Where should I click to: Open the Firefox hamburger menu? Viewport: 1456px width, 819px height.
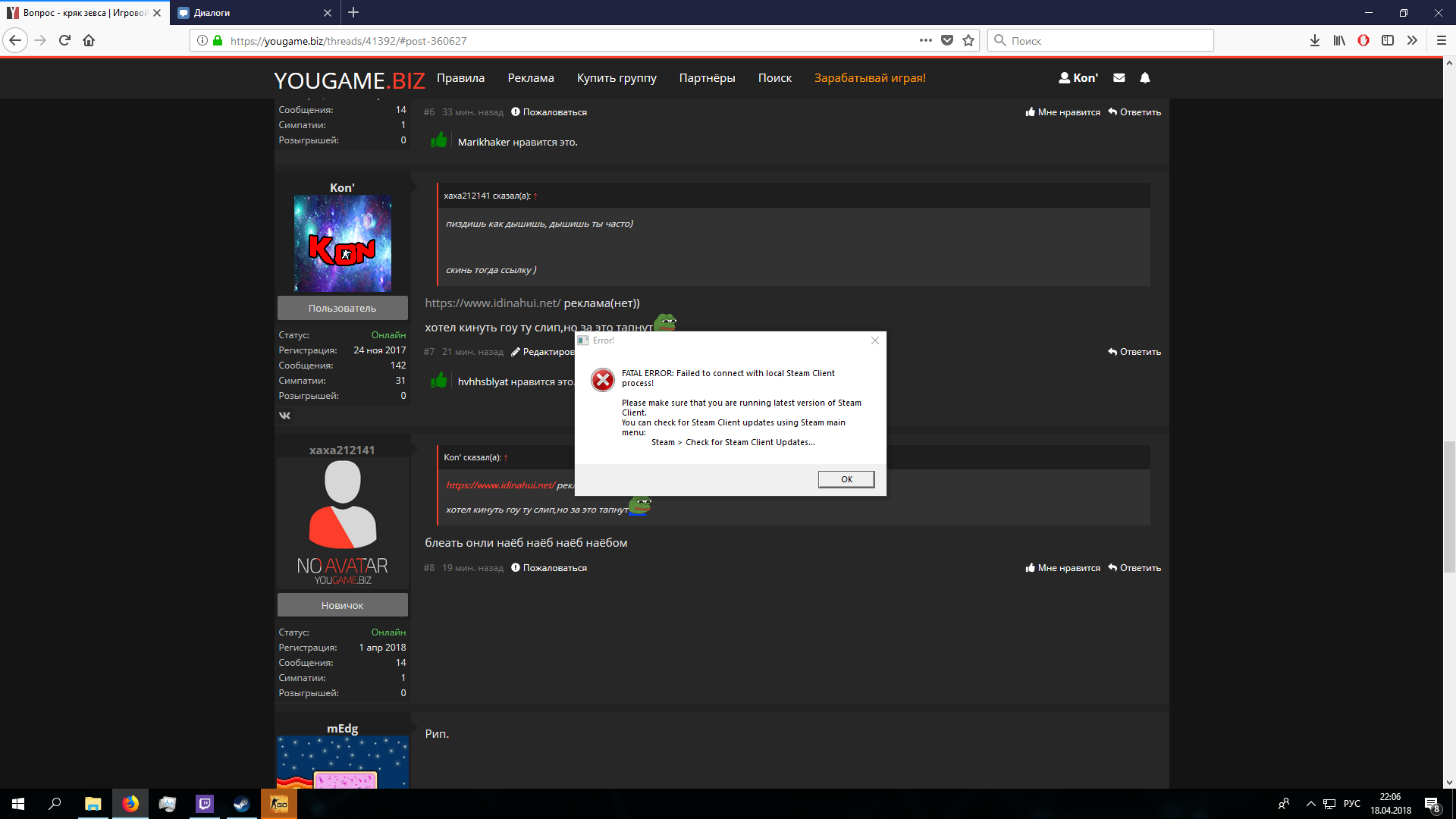pos(1441,41)
